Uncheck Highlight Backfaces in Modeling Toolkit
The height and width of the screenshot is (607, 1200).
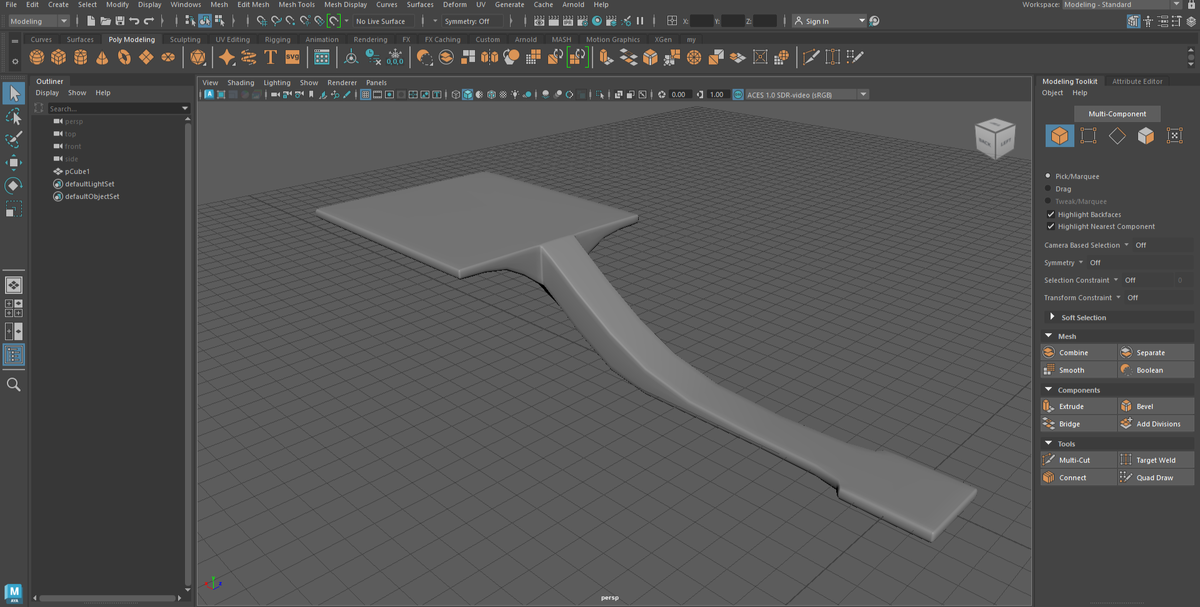pyautogui.click(x=1053, y=214)
